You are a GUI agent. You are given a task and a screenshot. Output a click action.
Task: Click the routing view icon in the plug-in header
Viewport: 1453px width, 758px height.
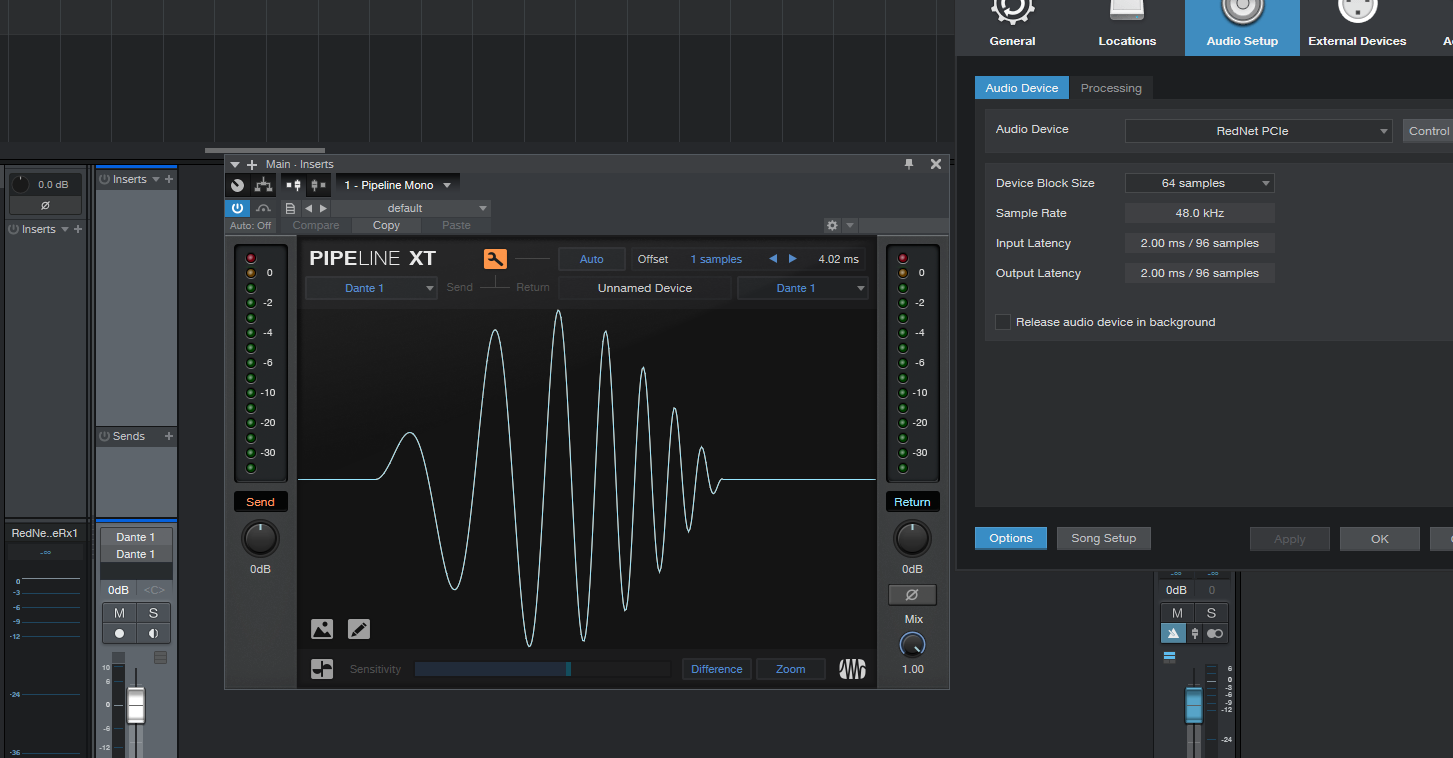263,185
